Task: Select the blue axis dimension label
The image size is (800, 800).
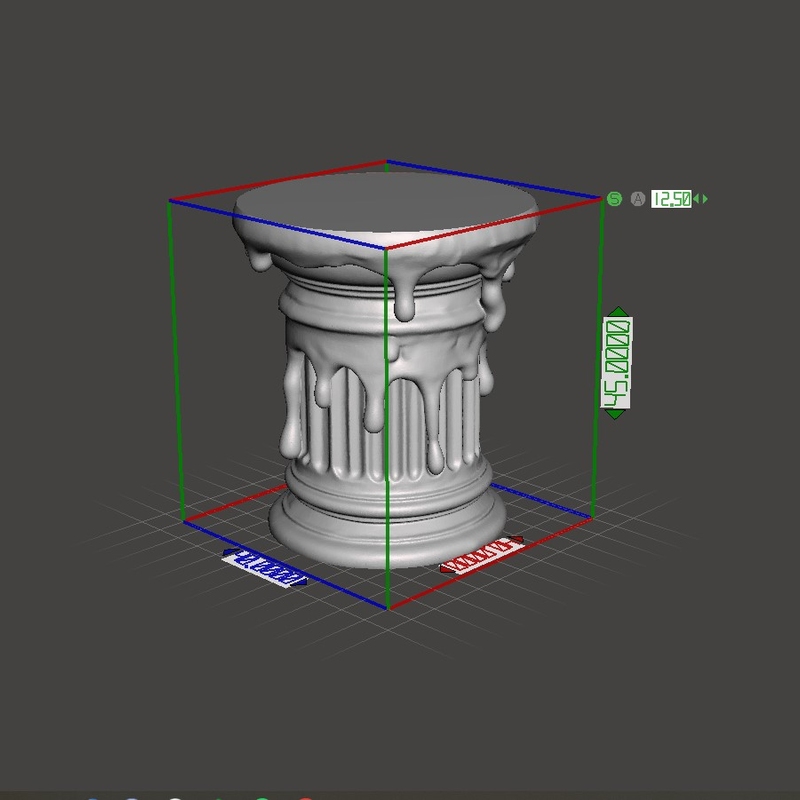Action: pos(265,568)
